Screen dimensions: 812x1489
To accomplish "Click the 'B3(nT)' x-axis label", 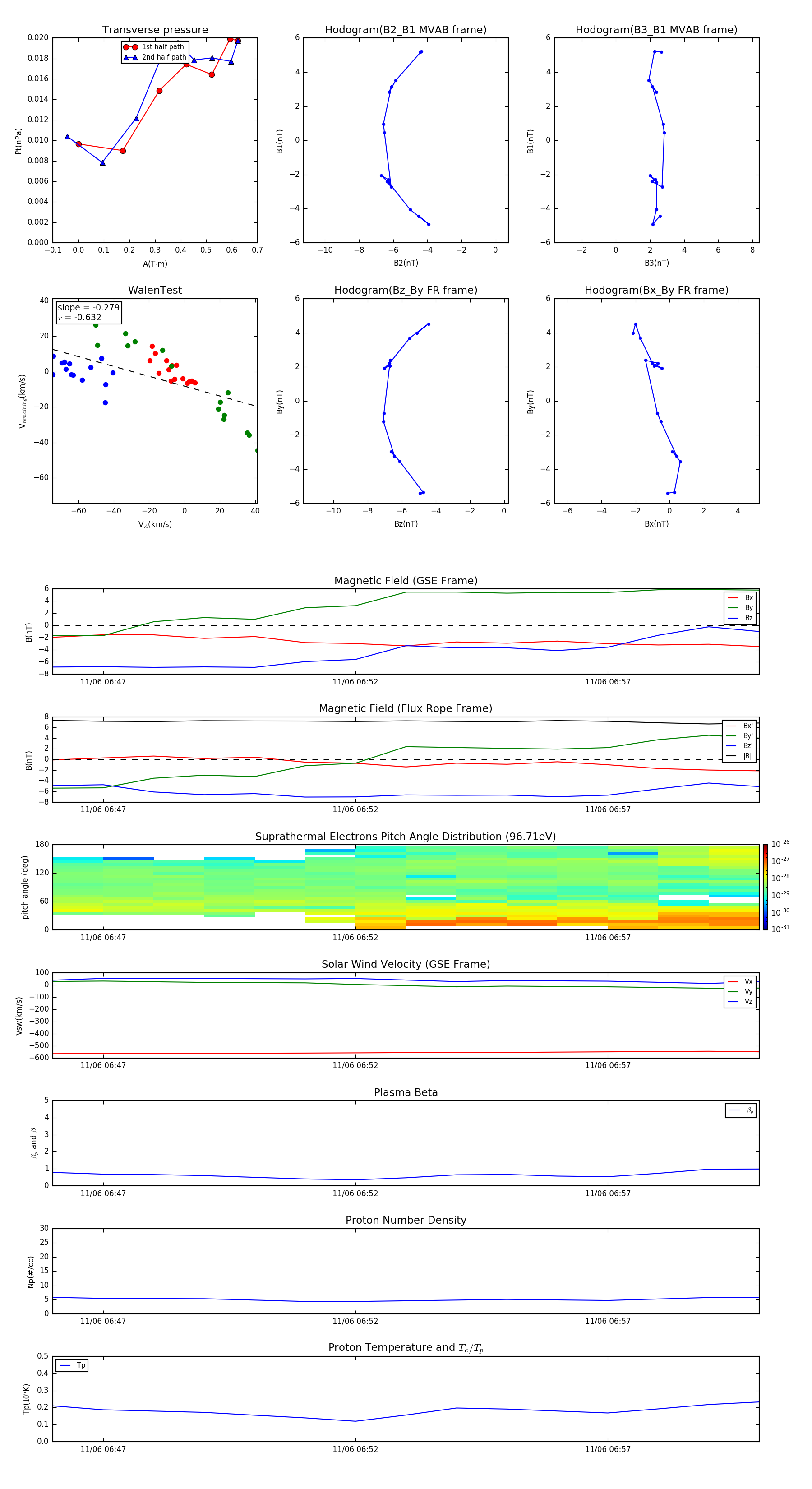I will point(656,263).
